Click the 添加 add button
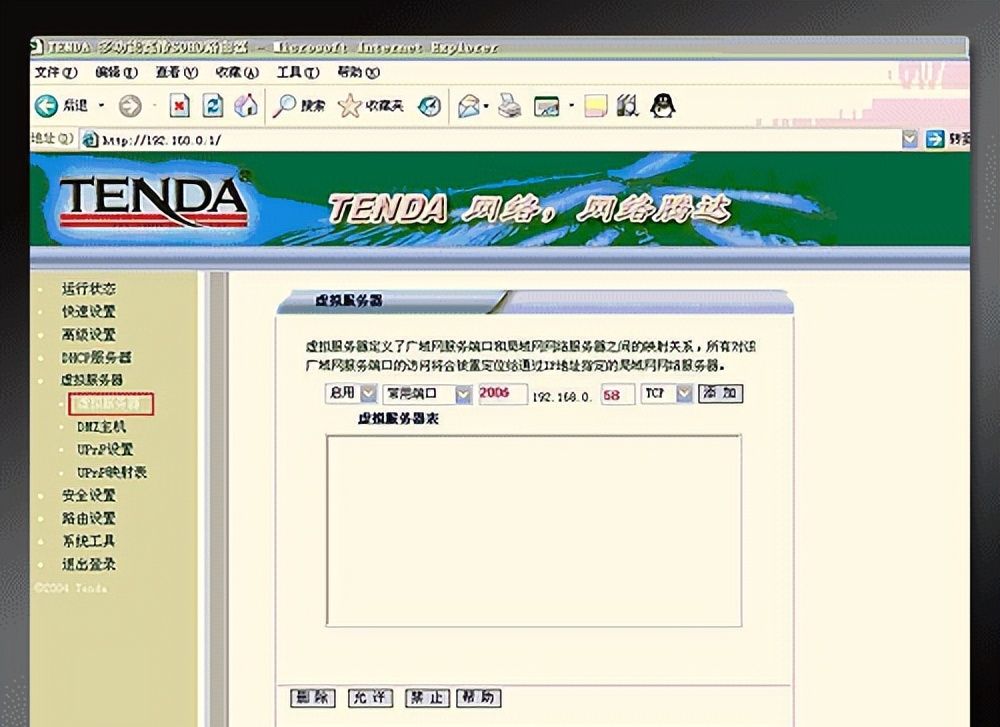Screen dimensions: 1000x727 pyautogui.click(x=721, y=393)
